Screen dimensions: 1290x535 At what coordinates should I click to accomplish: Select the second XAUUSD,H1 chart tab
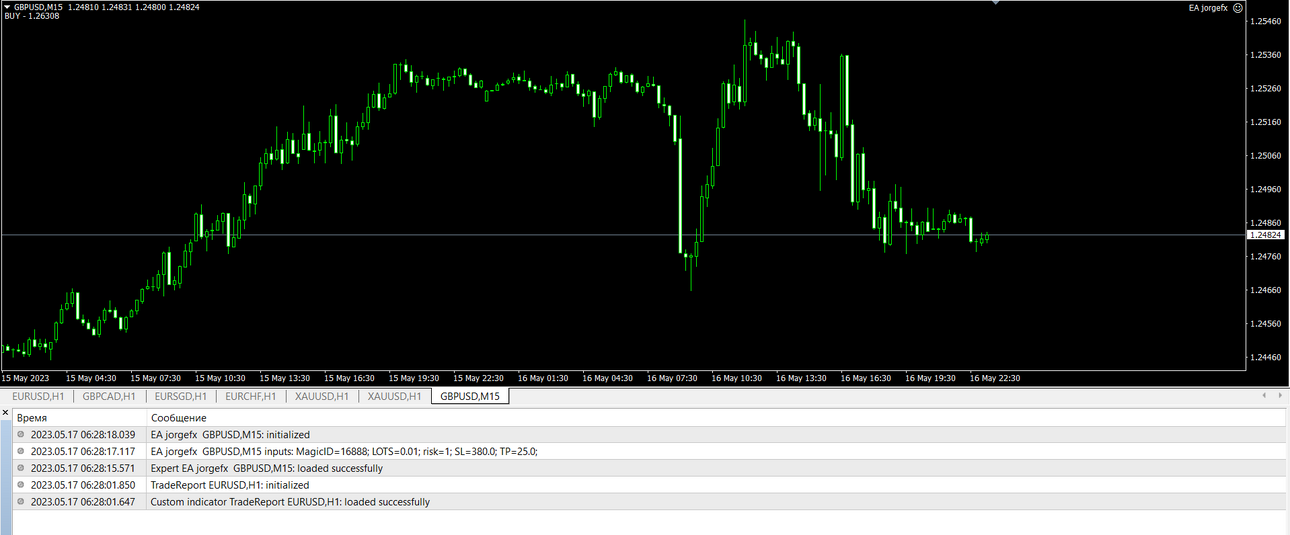396,397
